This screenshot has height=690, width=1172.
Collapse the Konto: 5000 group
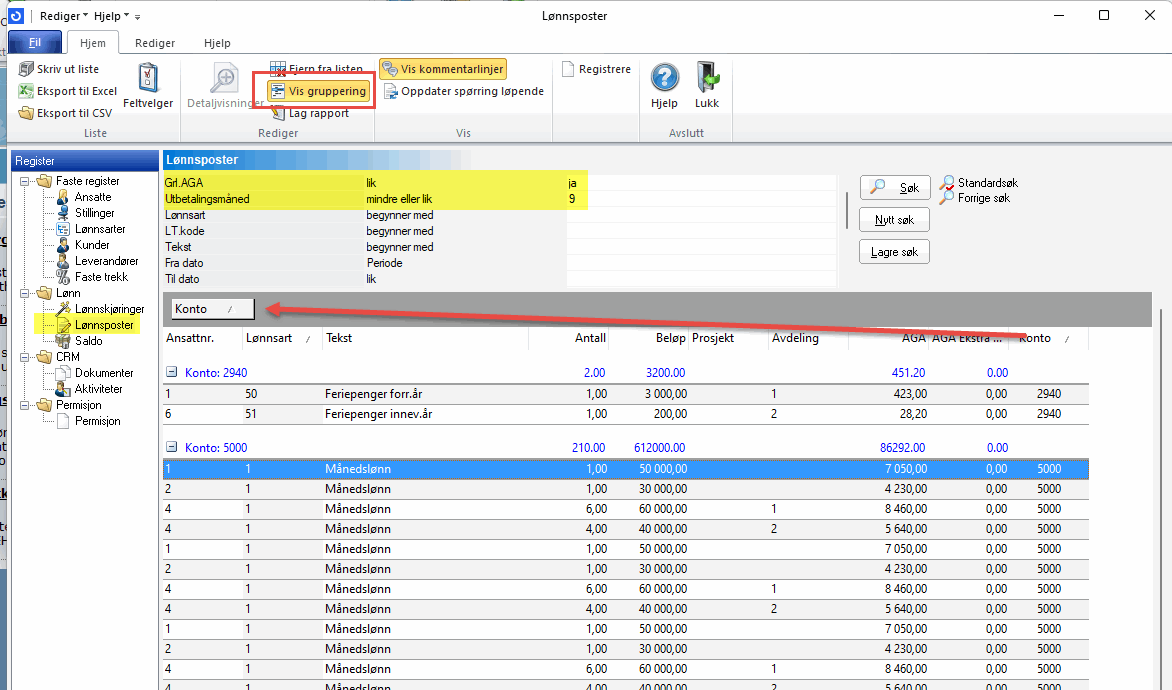tap(172, 448)
